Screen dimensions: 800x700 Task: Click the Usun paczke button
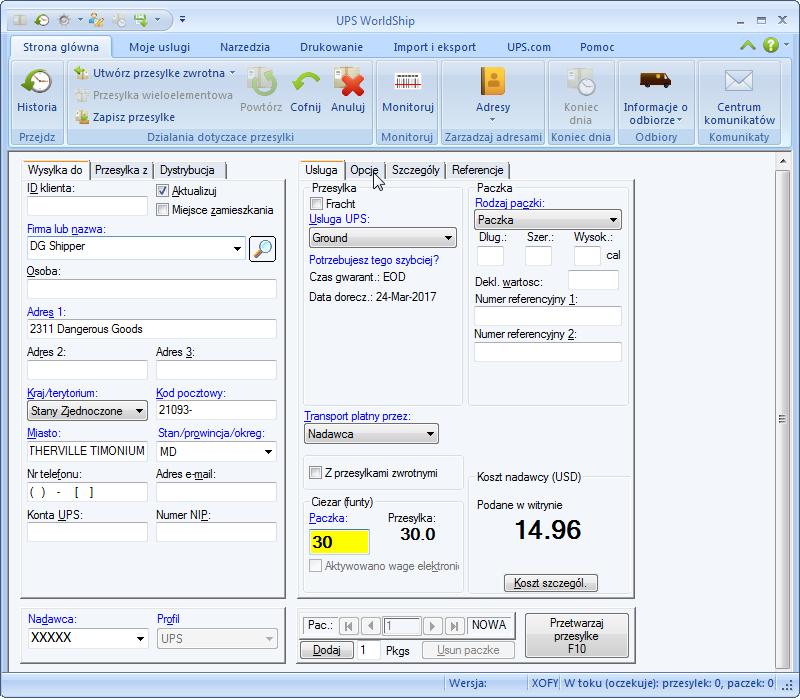(x=468, y=650)
